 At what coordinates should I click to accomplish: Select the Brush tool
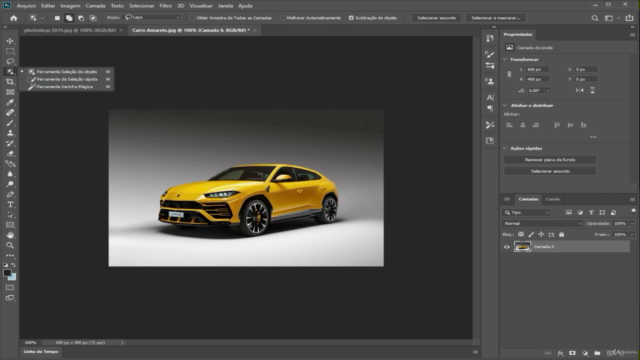10,123
